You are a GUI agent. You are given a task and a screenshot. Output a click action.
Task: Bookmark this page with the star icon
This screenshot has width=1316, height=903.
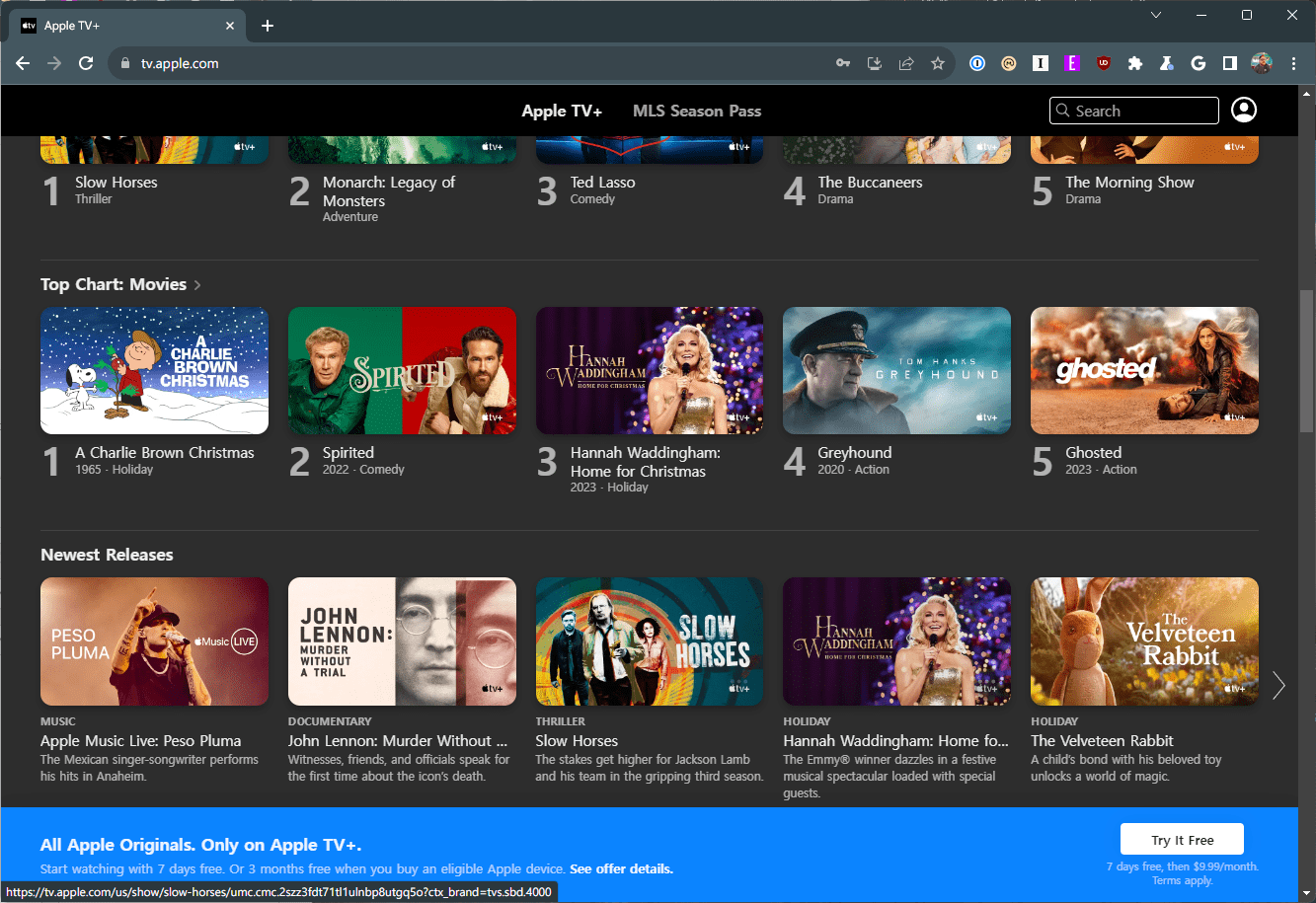click(x=937, y=63)
